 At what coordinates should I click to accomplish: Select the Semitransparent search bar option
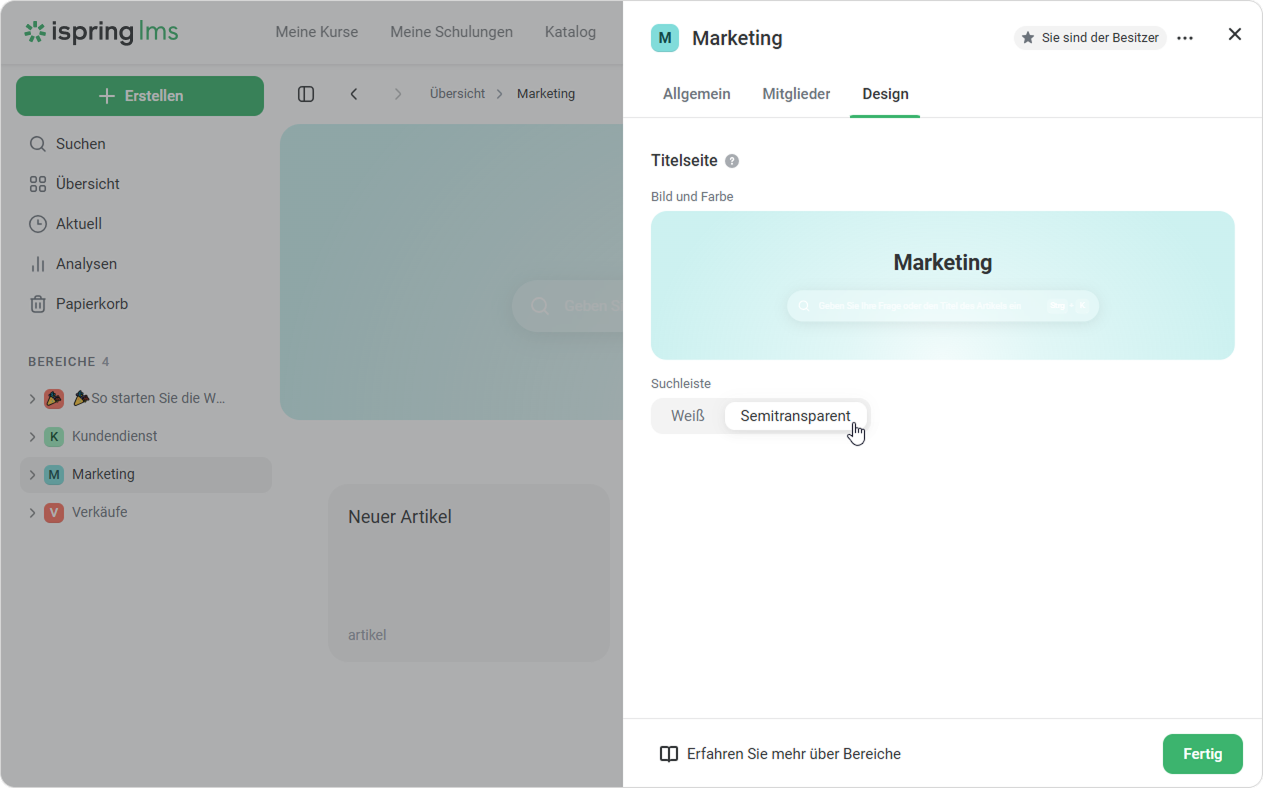pyautogui.click(x=795, y=416)
